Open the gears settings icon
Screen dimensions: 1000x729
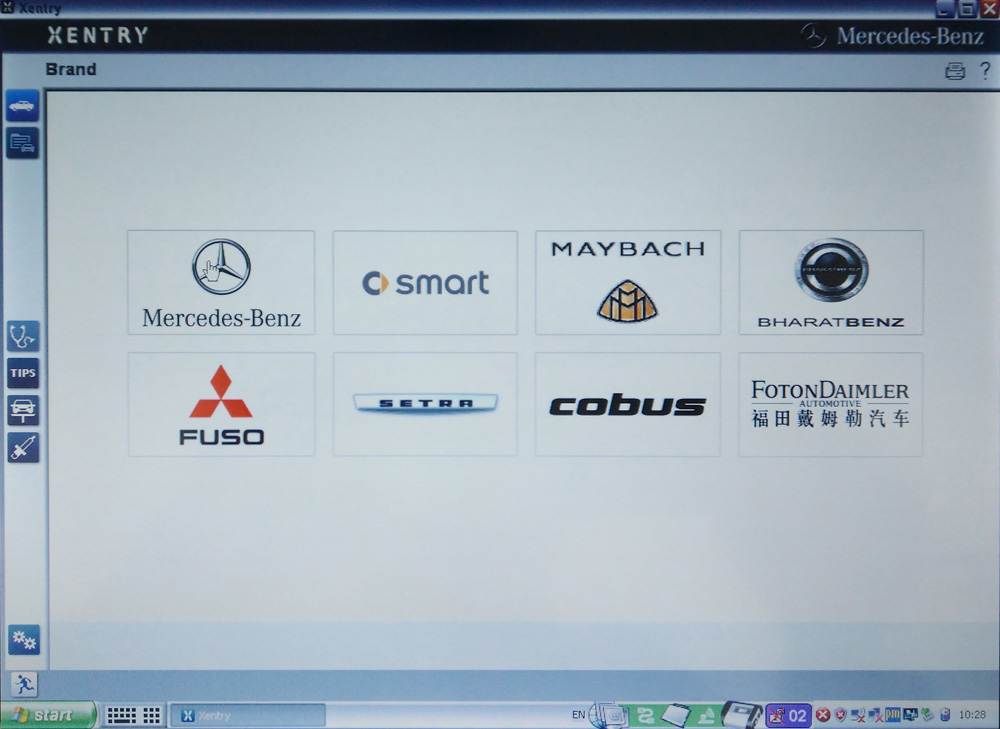coord(24,640)
